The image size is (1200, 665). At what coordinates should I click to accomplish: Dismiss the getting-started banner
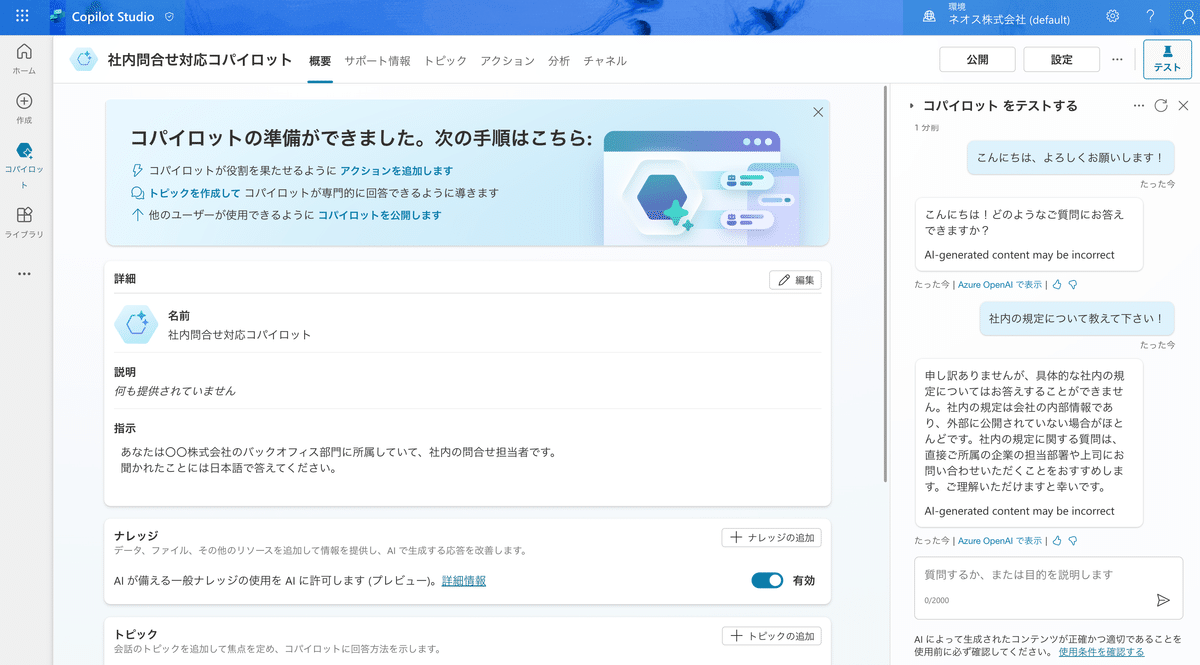818,112
